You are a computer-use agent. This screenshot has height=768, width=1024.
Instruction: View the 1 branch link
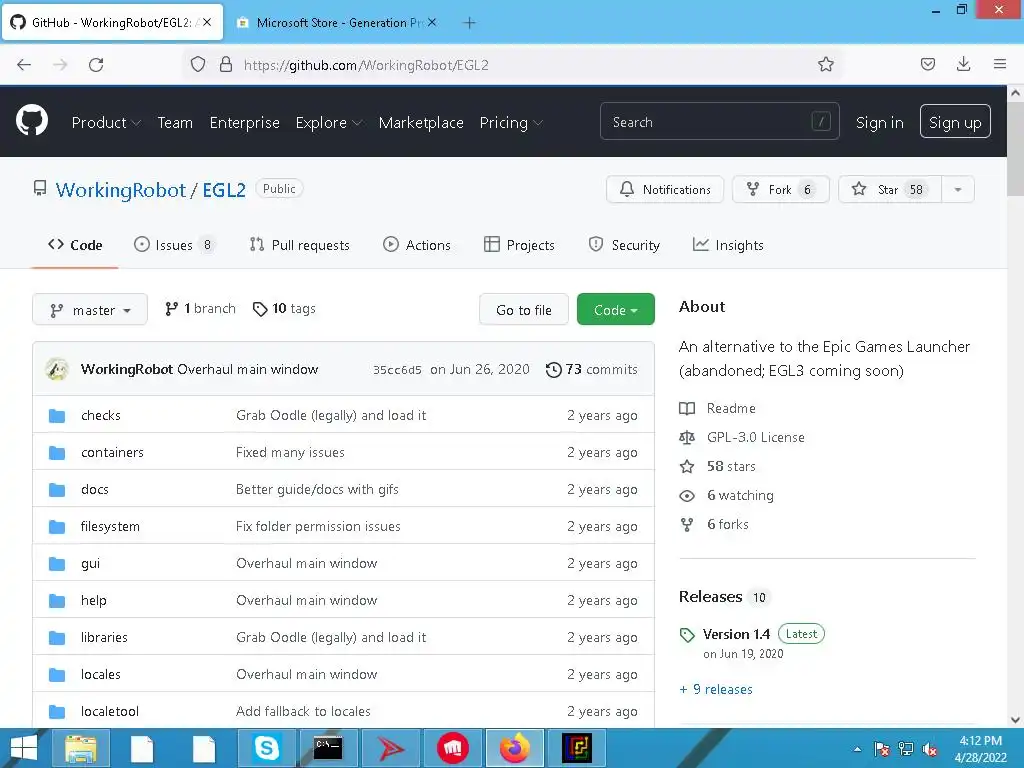pos(200,308)
